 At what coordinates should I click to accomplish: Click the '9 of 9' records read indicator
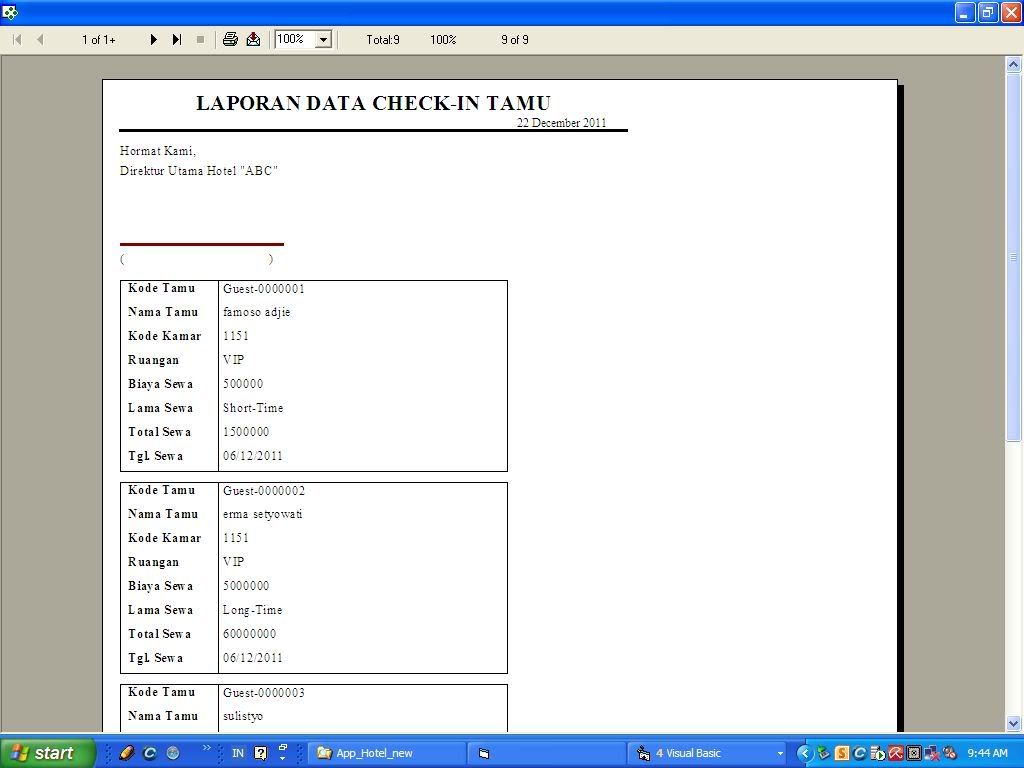(x=515, y=40)
